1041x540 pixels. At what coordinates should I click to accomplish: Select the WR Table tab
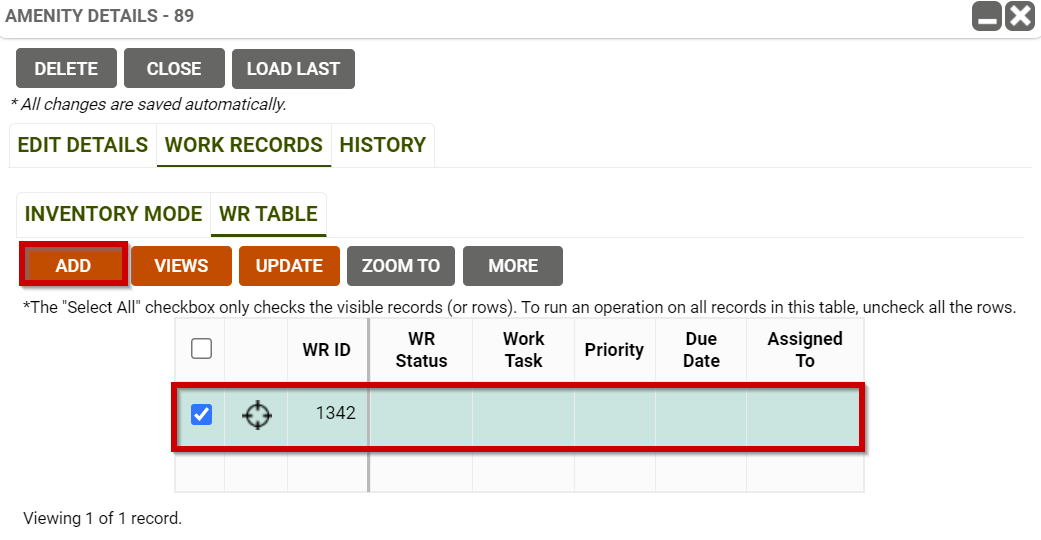click(268, 214)
